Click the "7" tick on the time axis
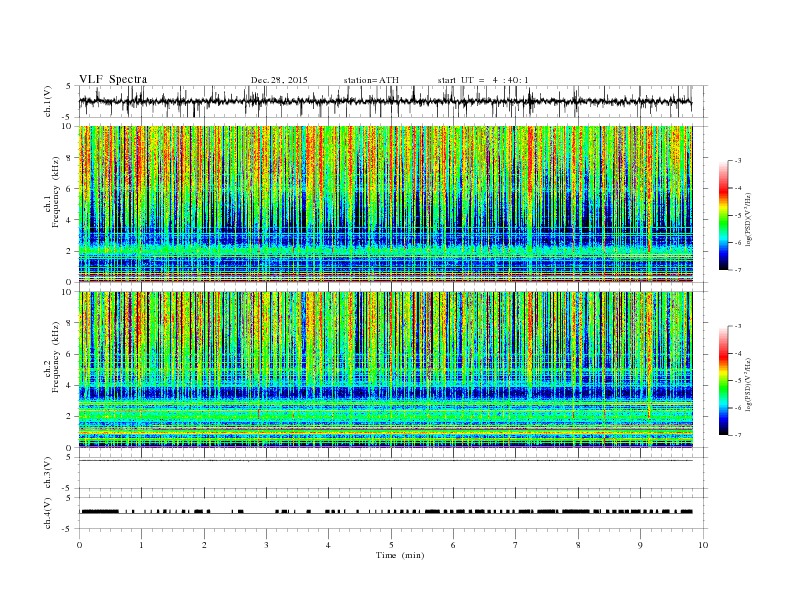The width and height of the screenshot is (792, 612). pos(516,545)
